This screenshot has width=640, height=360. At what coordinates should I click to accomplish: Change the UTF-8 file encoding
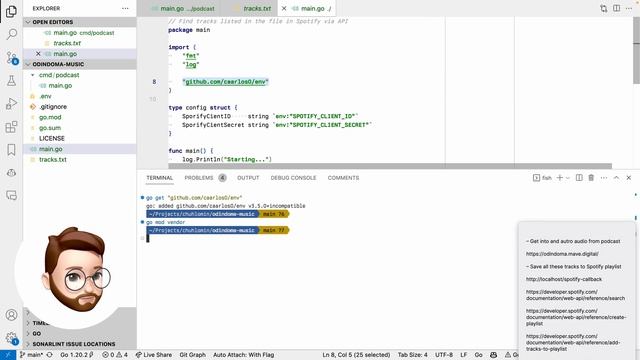coord(444,355)
